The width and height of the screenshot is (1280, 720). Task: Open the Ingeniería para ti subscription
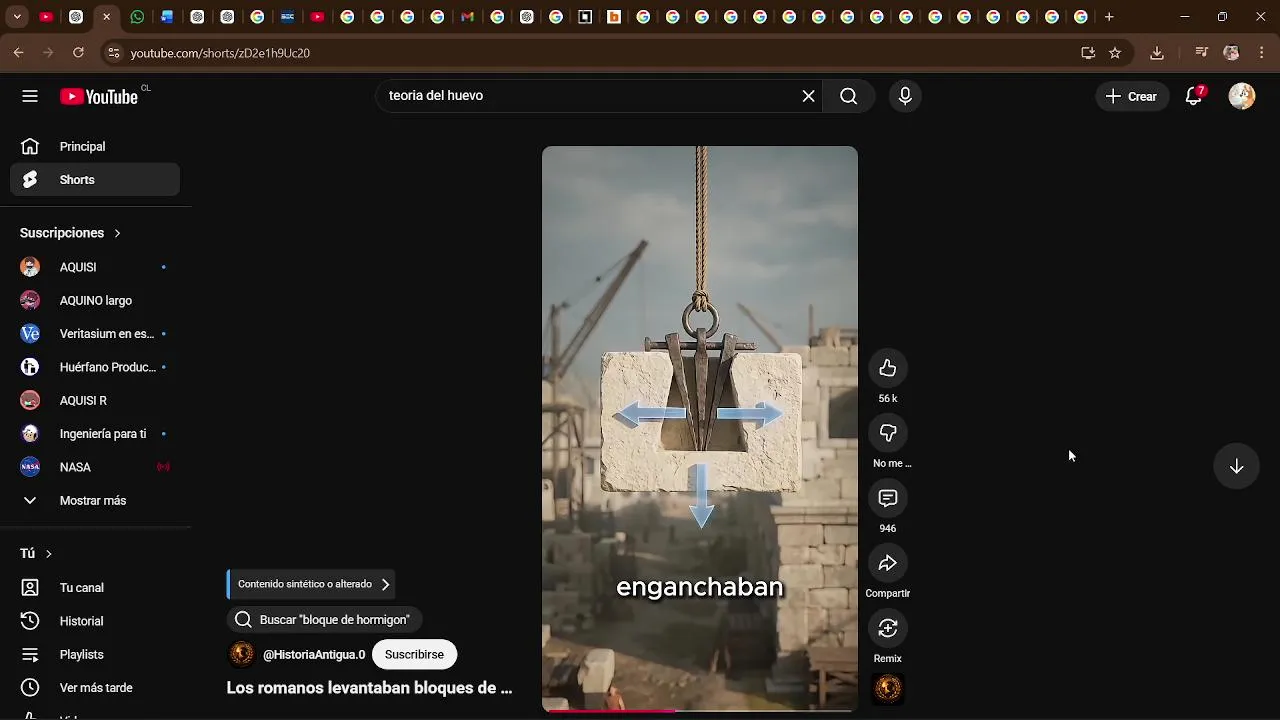95,434
